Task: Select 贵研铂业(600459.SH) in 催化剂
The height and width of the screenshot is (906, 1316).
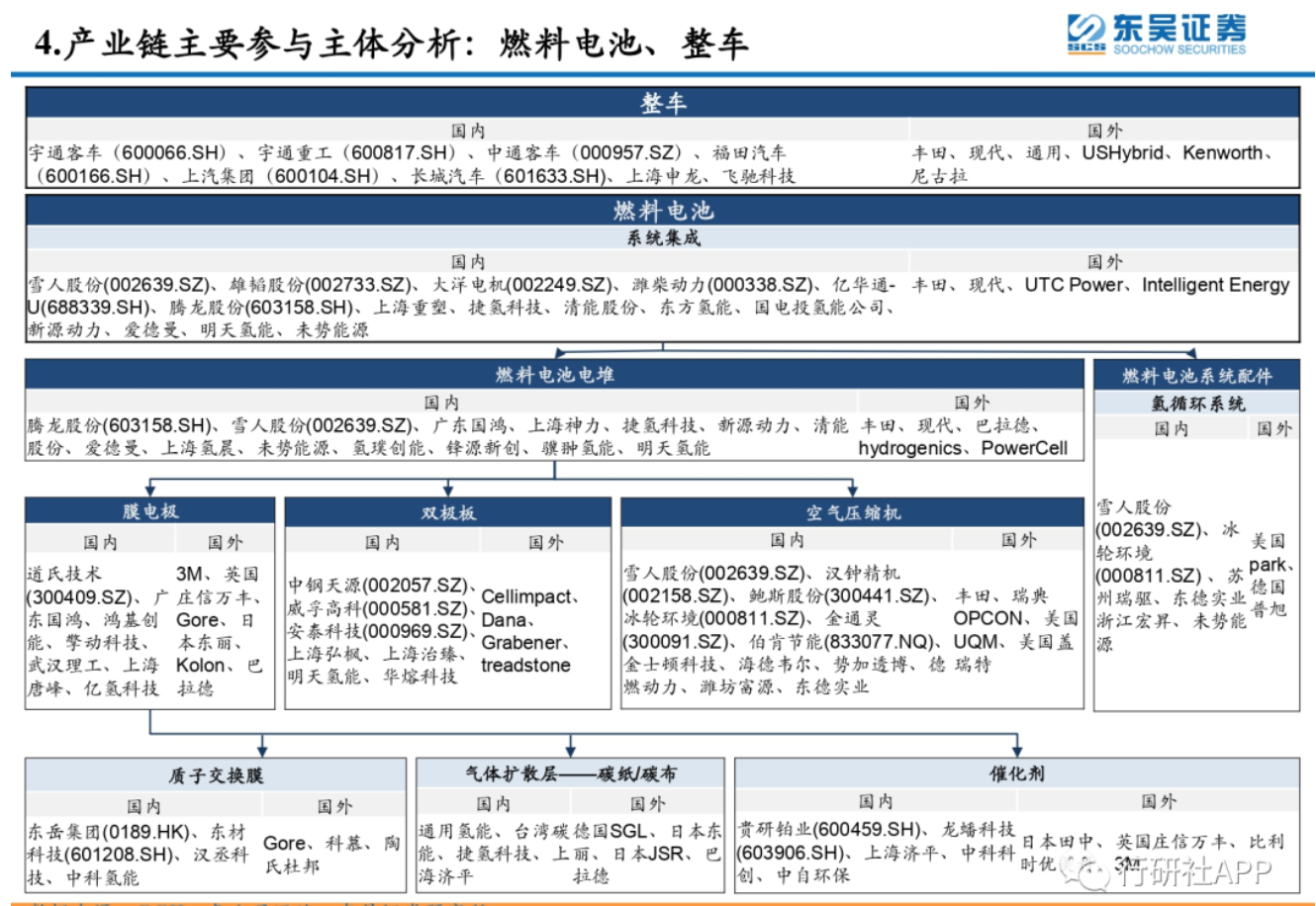Action: (x=828, y=830)
